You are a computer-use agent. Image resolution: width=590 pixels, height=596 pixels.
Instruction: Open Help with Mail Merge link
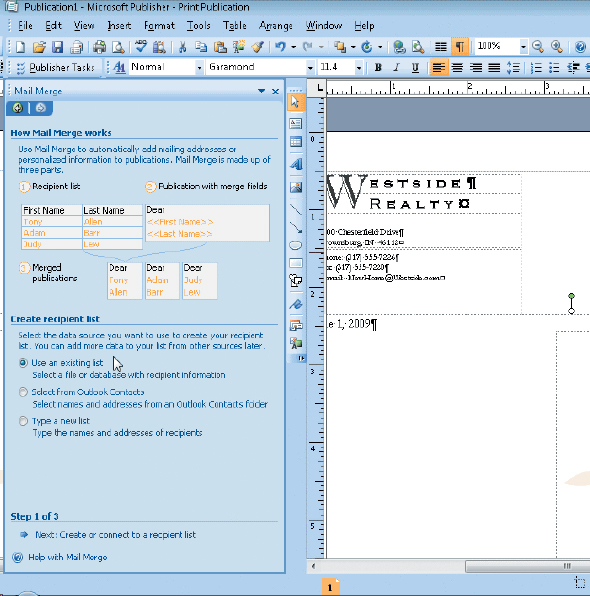pos(68,557)
